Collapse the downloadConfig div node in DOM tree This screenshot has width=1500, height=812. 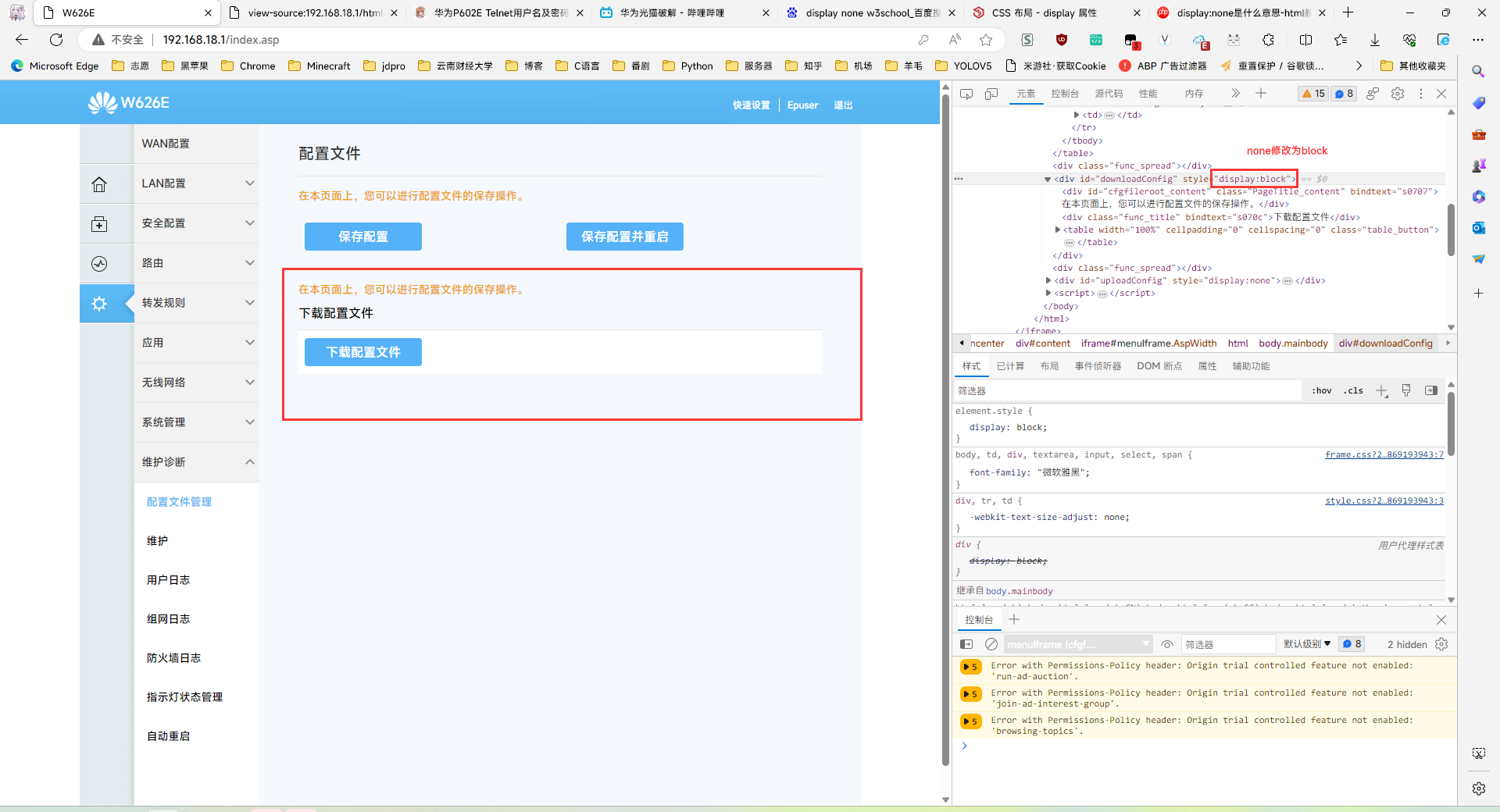(x=1048, y=180)
